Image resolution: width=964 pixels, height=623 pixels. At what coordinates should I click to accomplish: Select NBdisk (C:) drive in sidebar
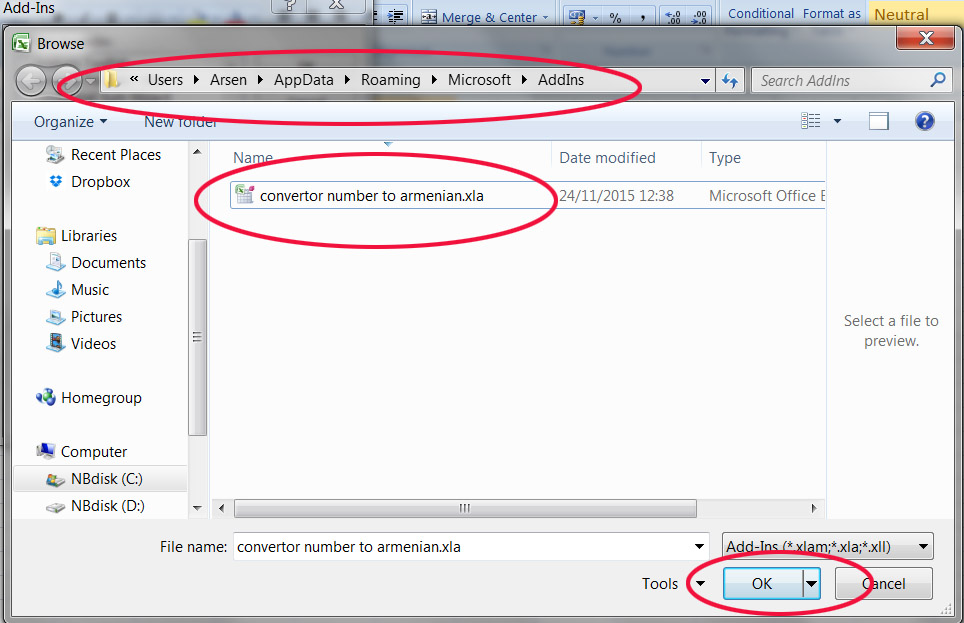tap(107, 479)
